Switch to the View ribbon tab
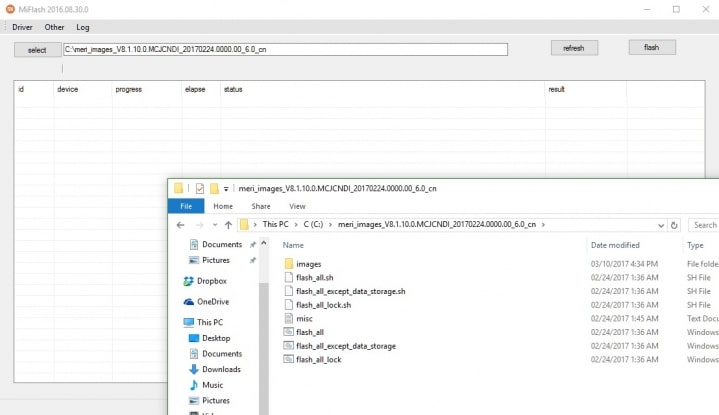 297,206
